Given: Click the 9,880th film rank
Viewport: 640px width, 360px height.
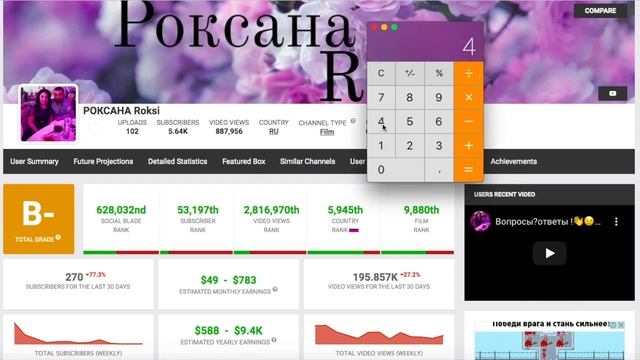Looking at the screenshot, I should tap(421, 210).
